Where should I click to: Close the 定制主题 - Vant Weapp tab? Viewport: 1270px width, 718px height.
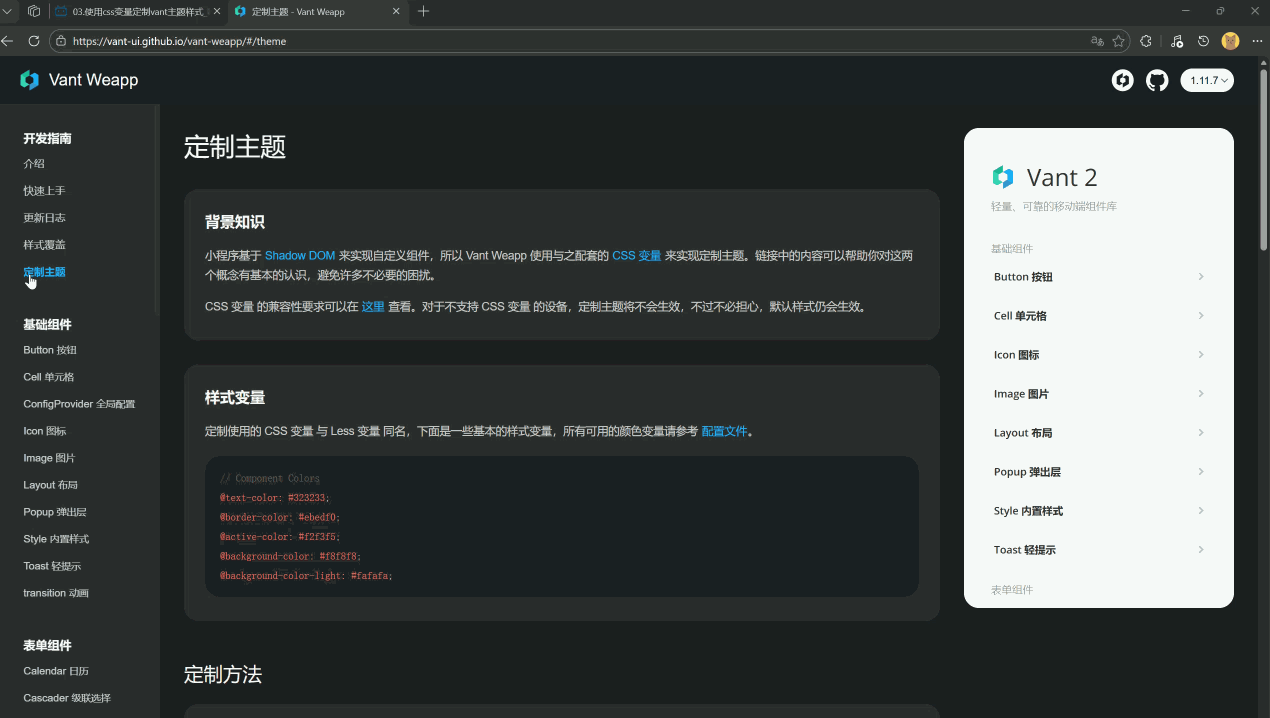click(x=396, y=11)
